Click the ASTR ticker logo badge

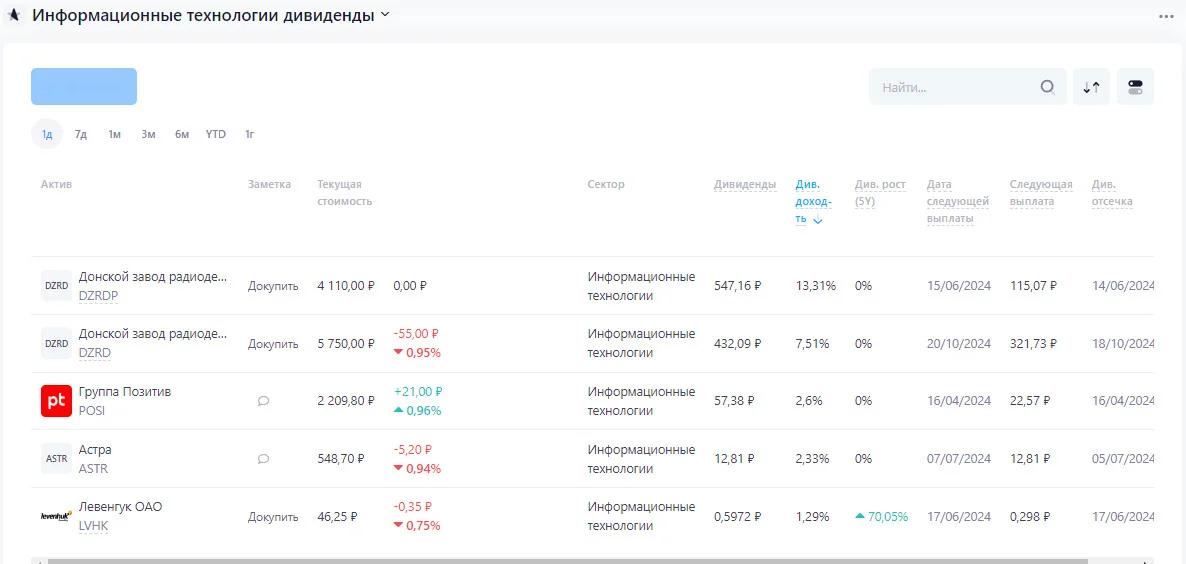(x=56, y=459)
